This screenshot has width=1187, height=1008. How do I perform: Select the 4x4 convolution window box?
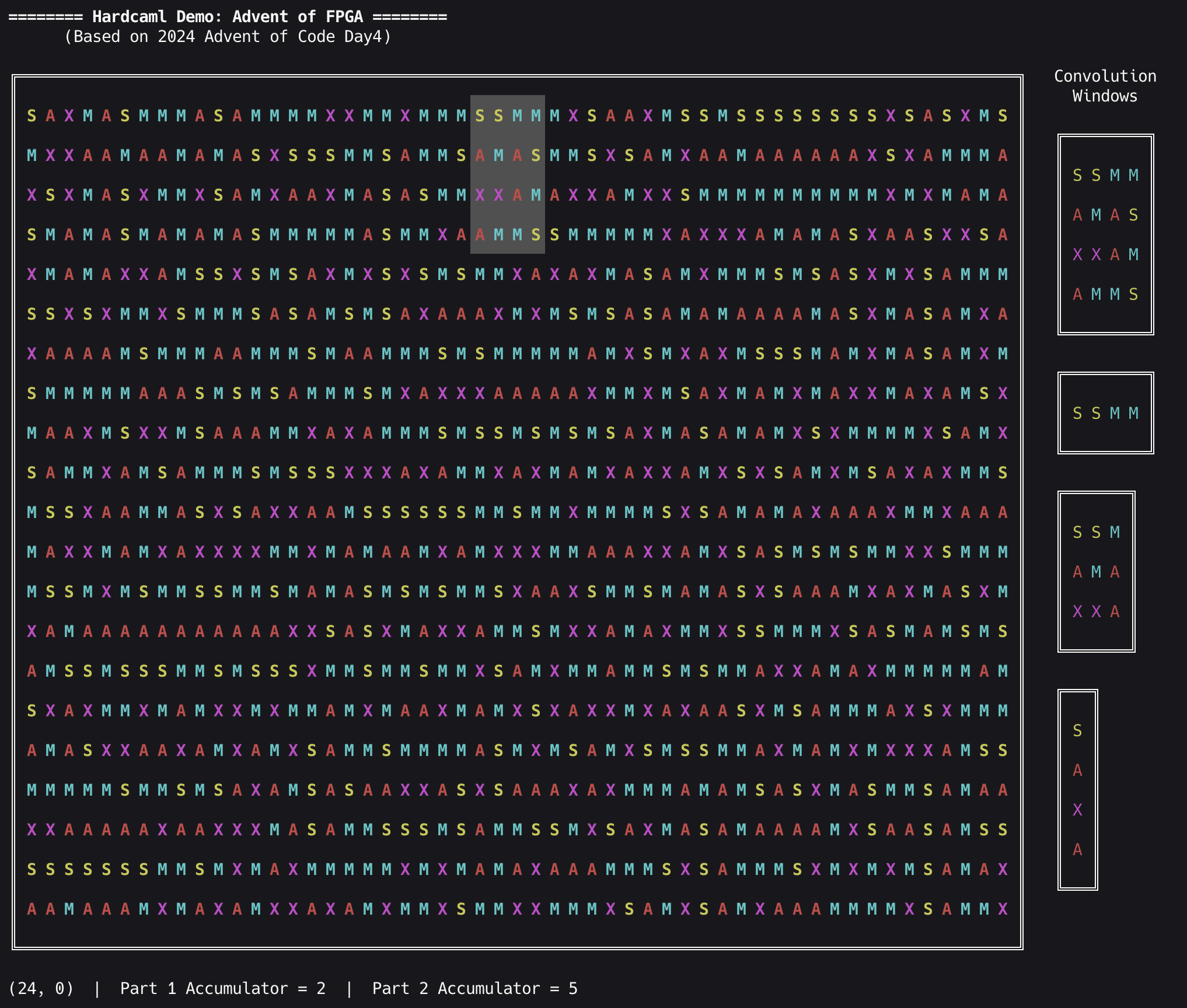click(1105, 235)
